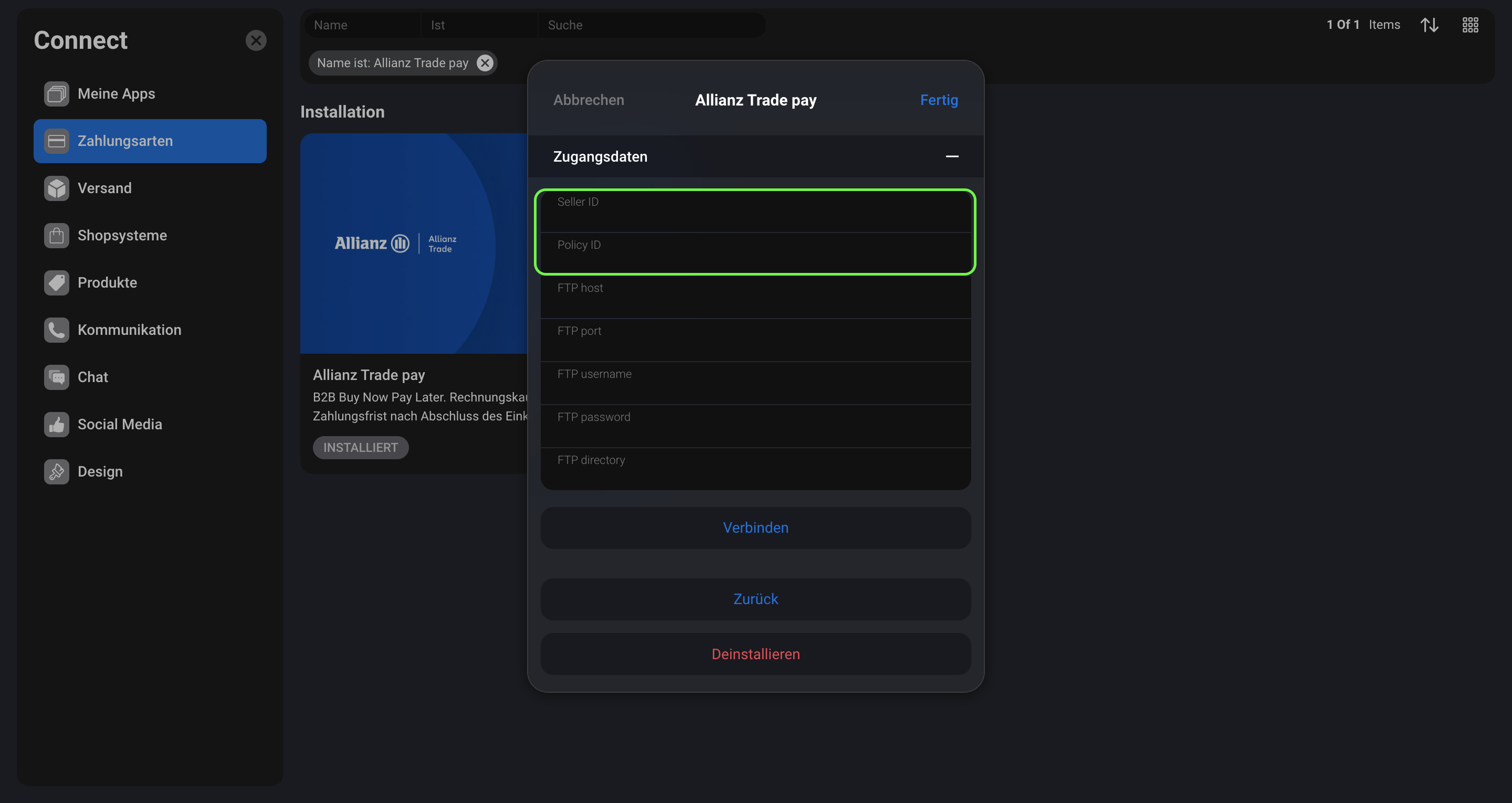Focus the FTP password field
The height and width of the screenshot is (803, 1512).
[x=755, y=427]
